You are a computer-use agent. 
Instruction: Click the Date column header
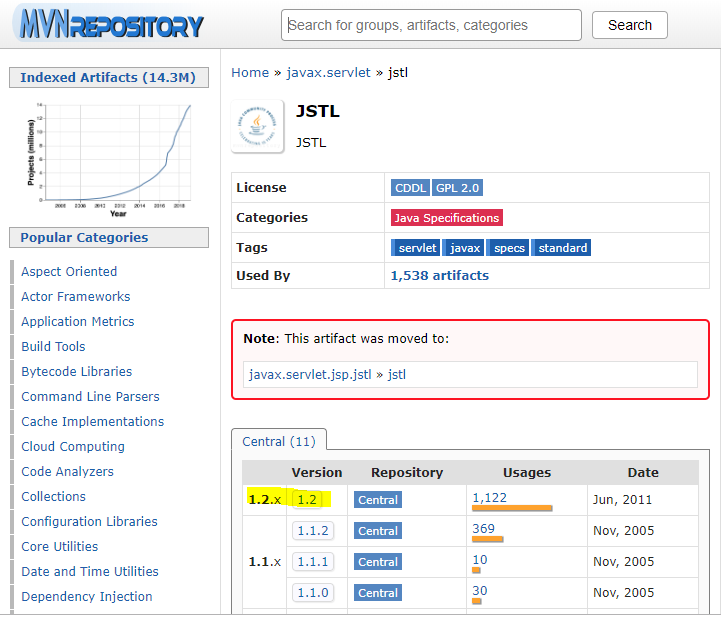pyautogui.click(x=643, y=473)
